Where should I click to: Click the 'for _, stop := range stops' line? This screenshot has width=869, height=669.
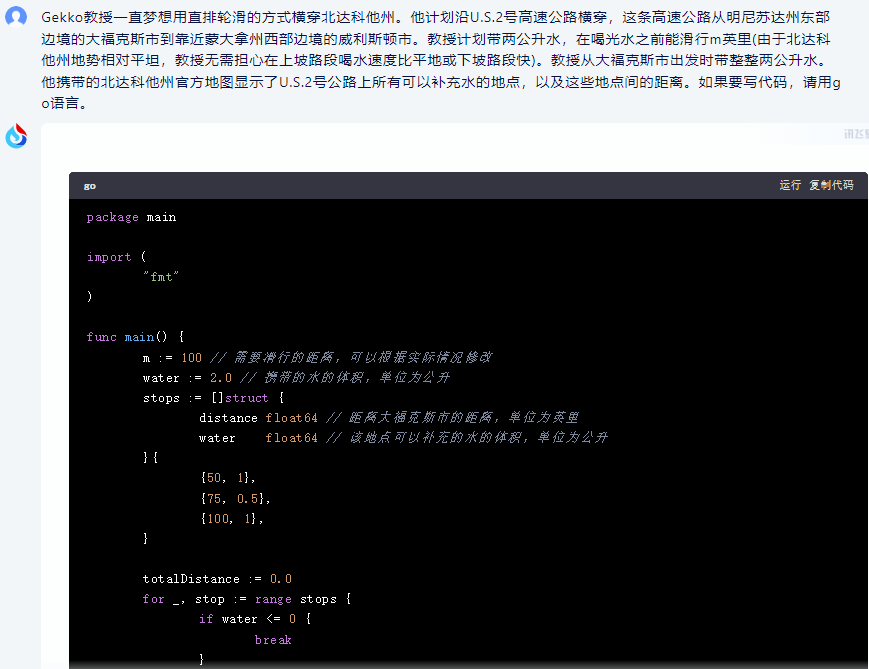point(247,599)
